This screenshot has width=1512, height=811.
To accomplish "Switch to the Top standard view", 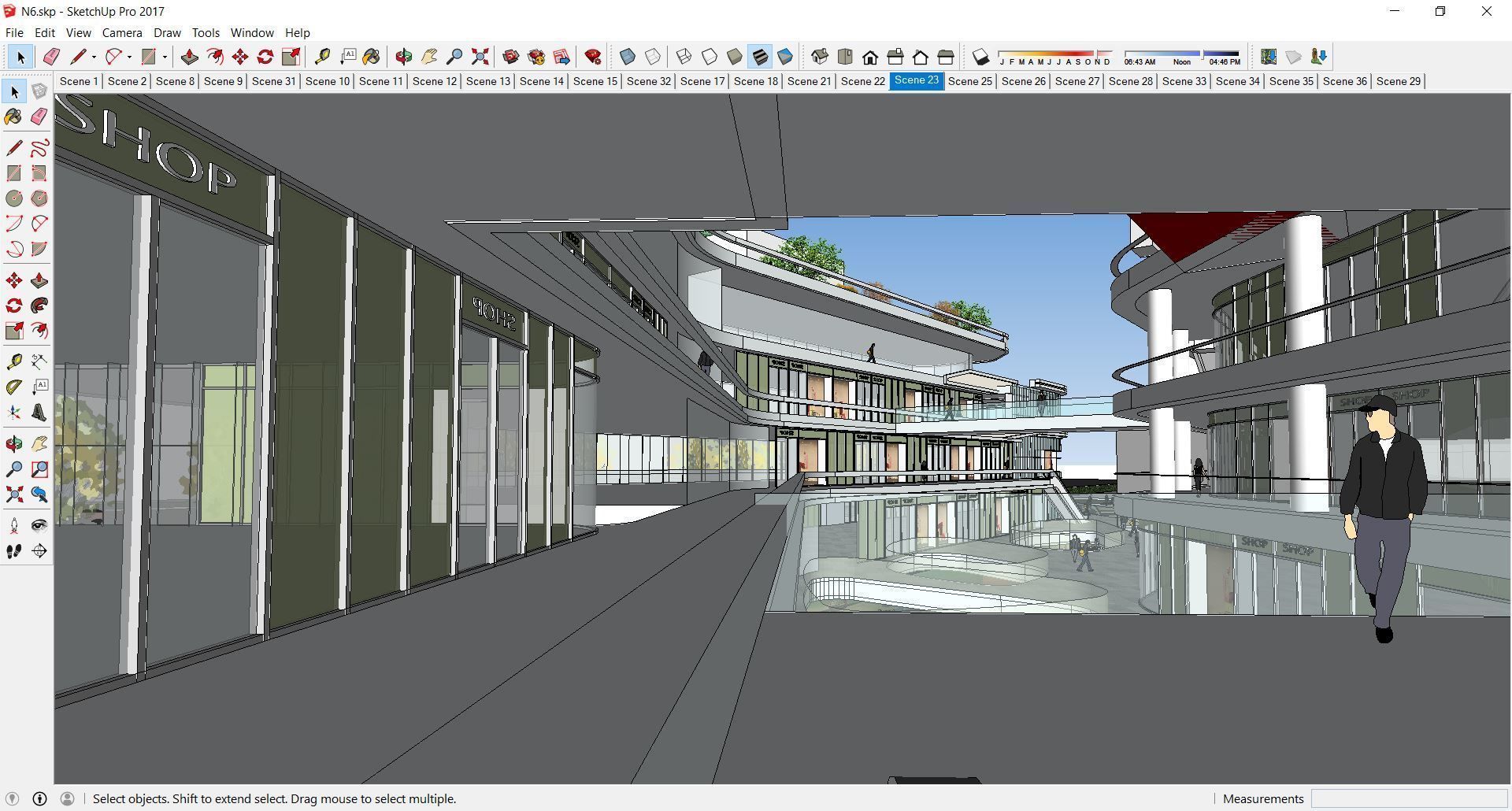I will pos(845,57).
